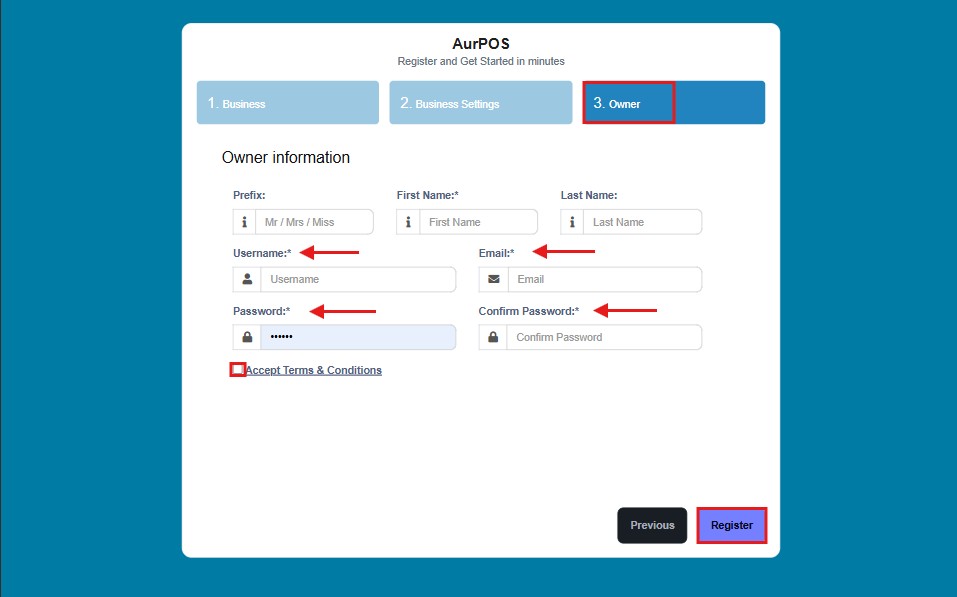Click the user icon beside Username field
Screen dimensions: 957x597
[247, 279]
